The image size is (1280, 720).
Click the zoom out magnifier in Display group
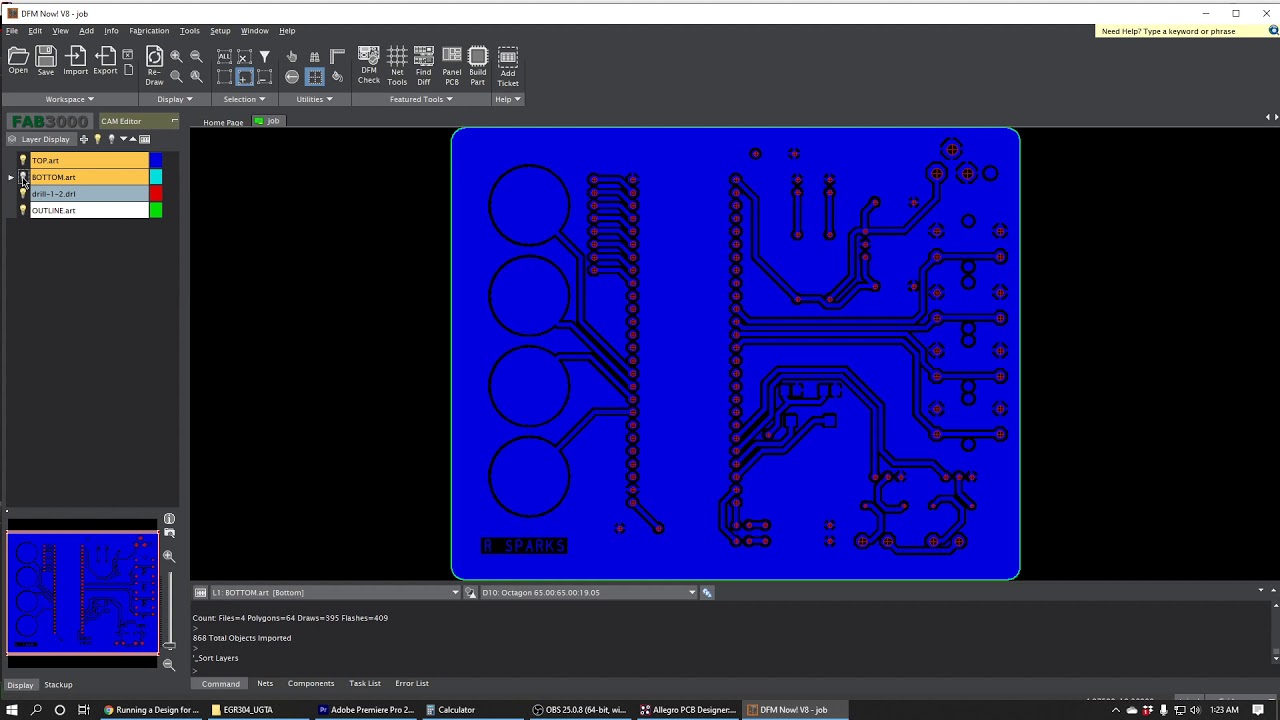(x=196, y=57)
